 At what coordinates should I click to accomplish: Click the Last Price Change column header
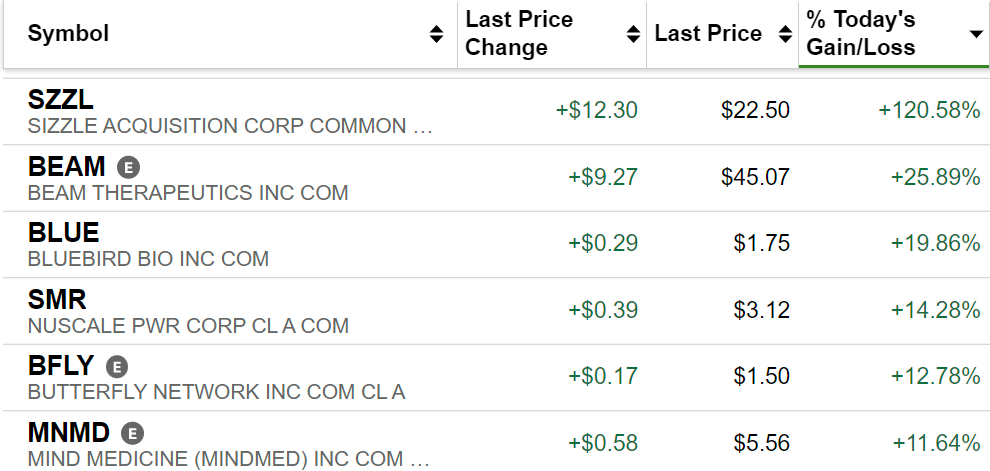tap(519, 34)
